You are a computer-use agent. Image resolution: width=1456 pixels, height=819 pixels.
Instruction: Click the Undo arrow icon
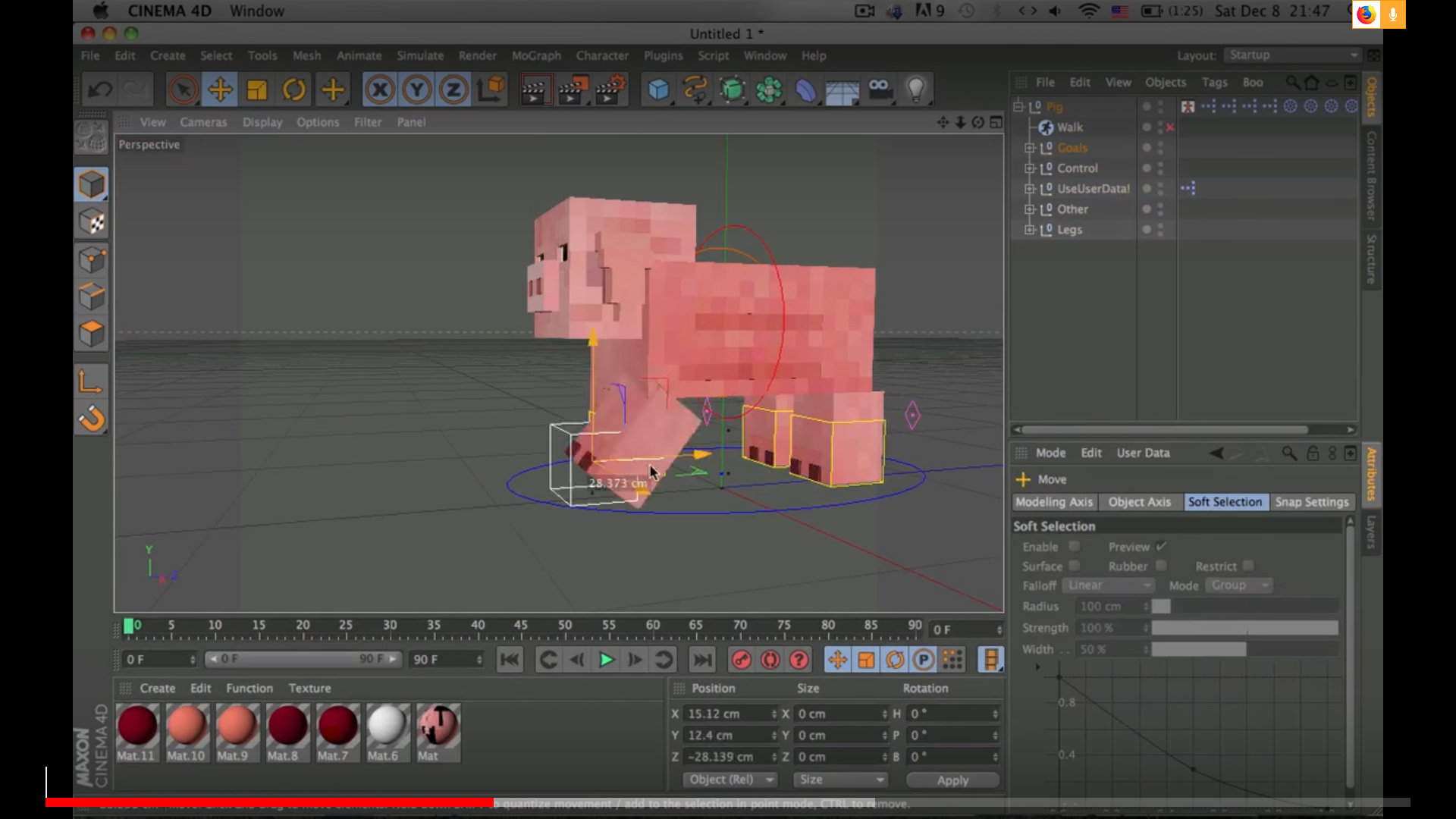tap(99, 90)
